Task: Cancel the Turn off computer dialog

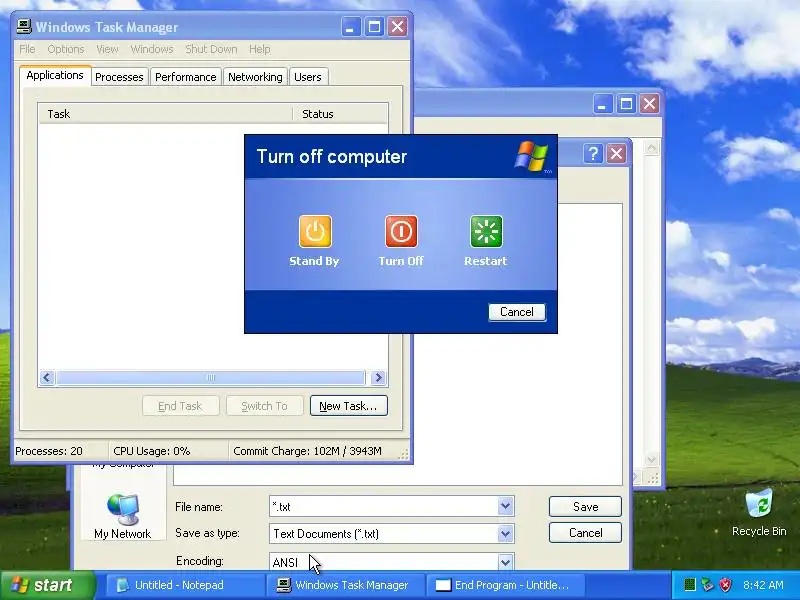Action: coord(517,312)
